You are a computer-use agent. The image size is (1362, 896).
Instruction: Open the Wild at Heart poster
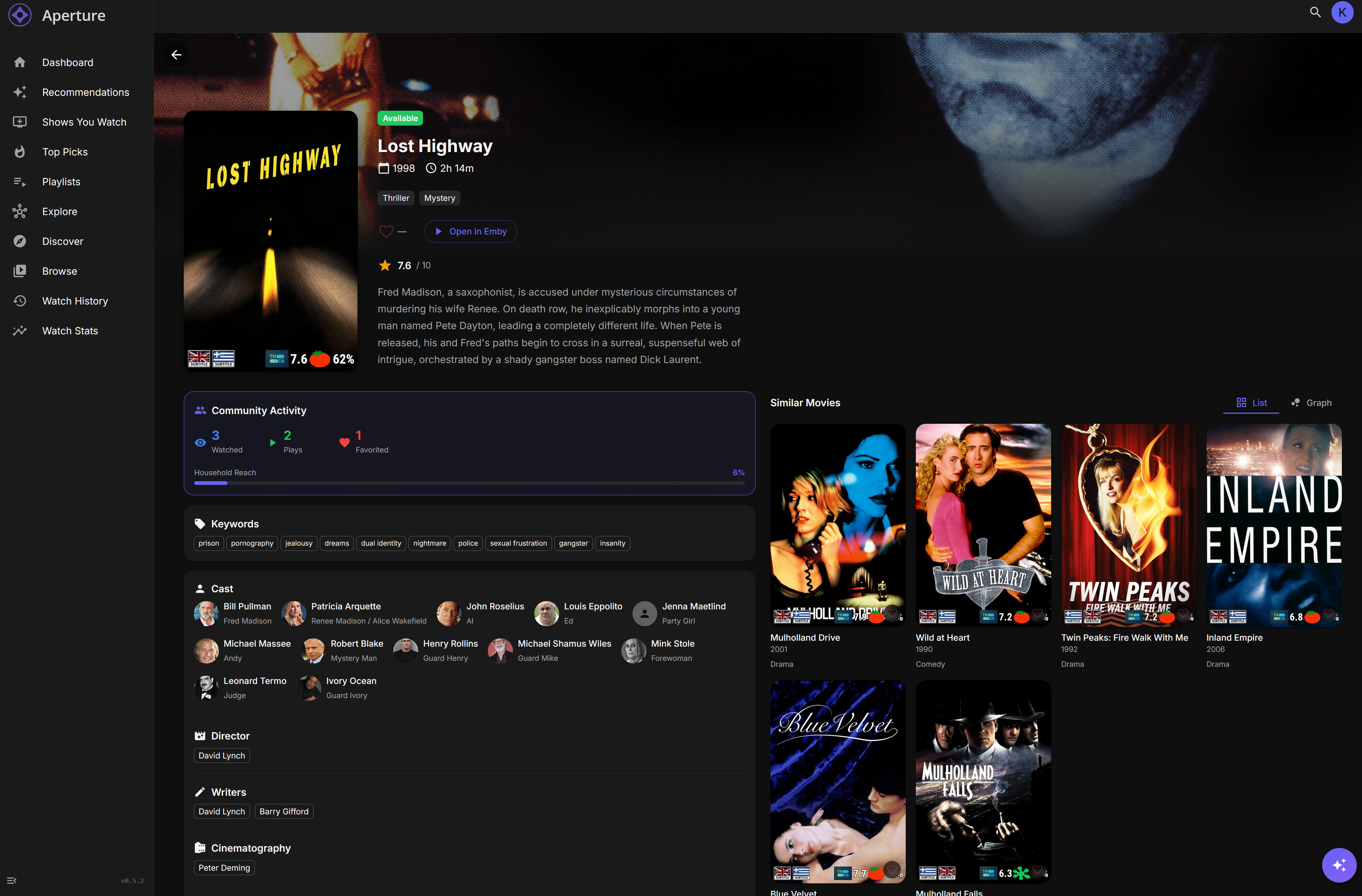click(x=983, y=524)
